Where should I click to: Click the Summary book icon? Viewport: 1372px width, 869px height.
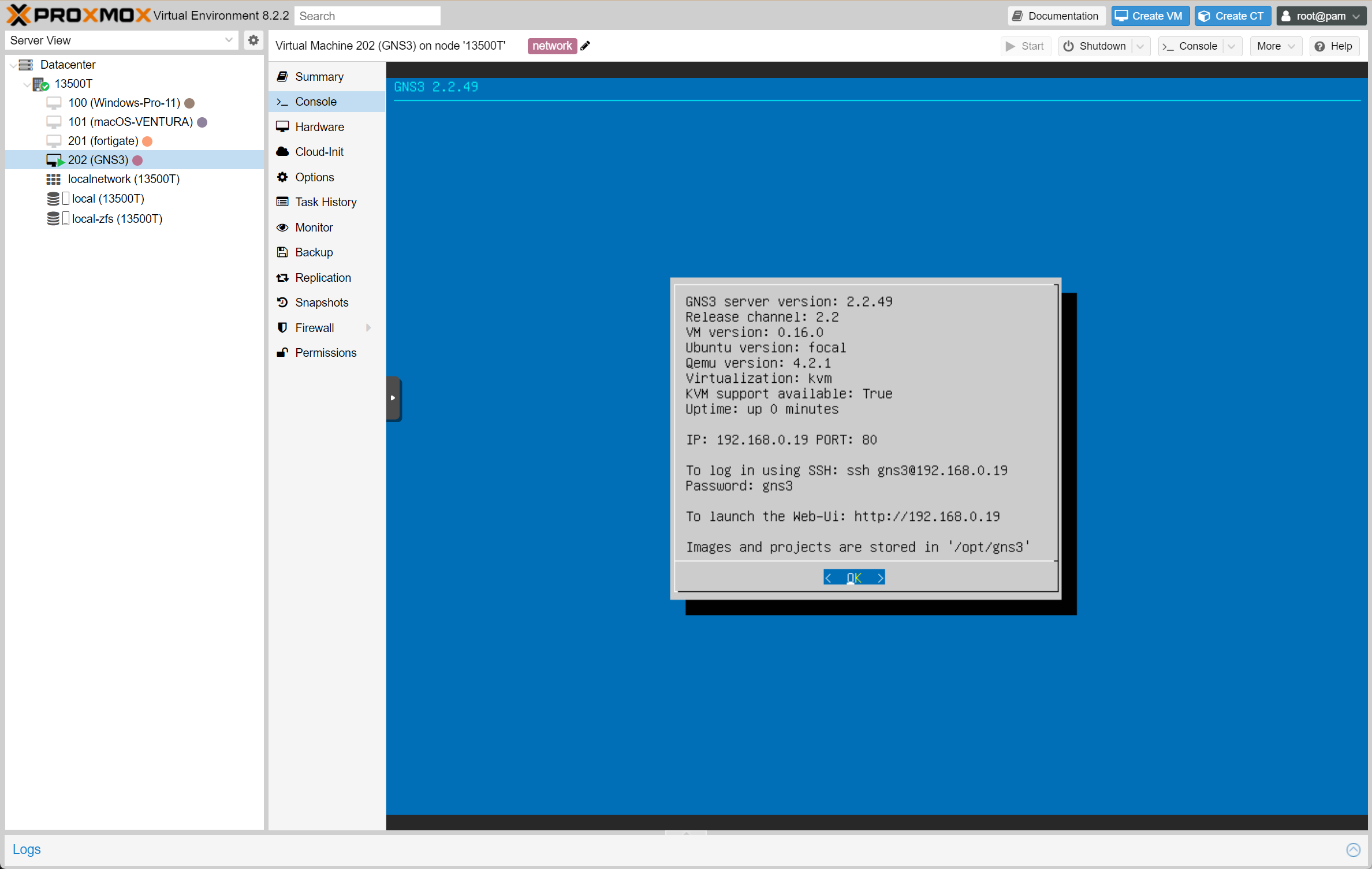click(x=282, y=77)
